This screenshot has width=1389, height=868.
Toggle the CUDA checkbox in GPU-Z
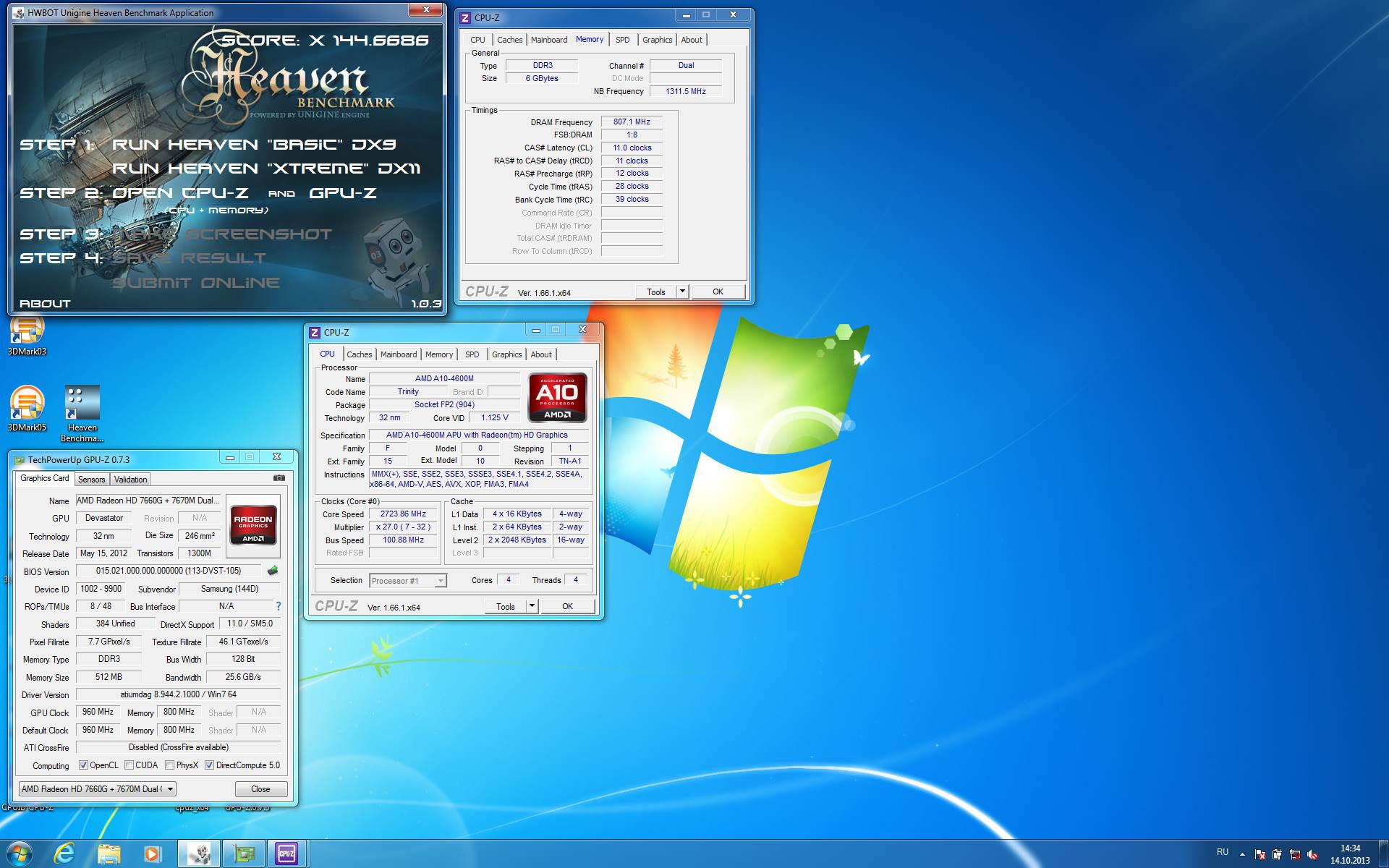tap(129, 765)
